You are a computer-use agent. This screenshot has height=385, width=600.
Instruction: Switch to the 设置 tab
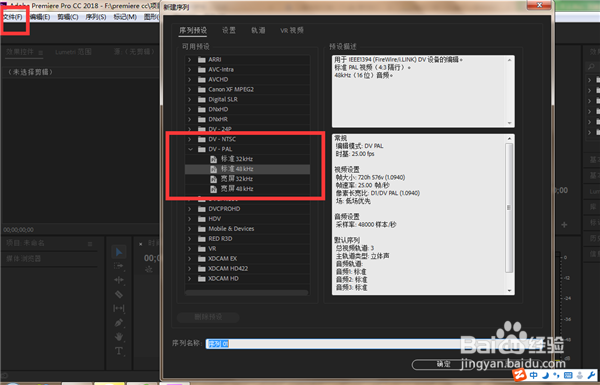229,30
